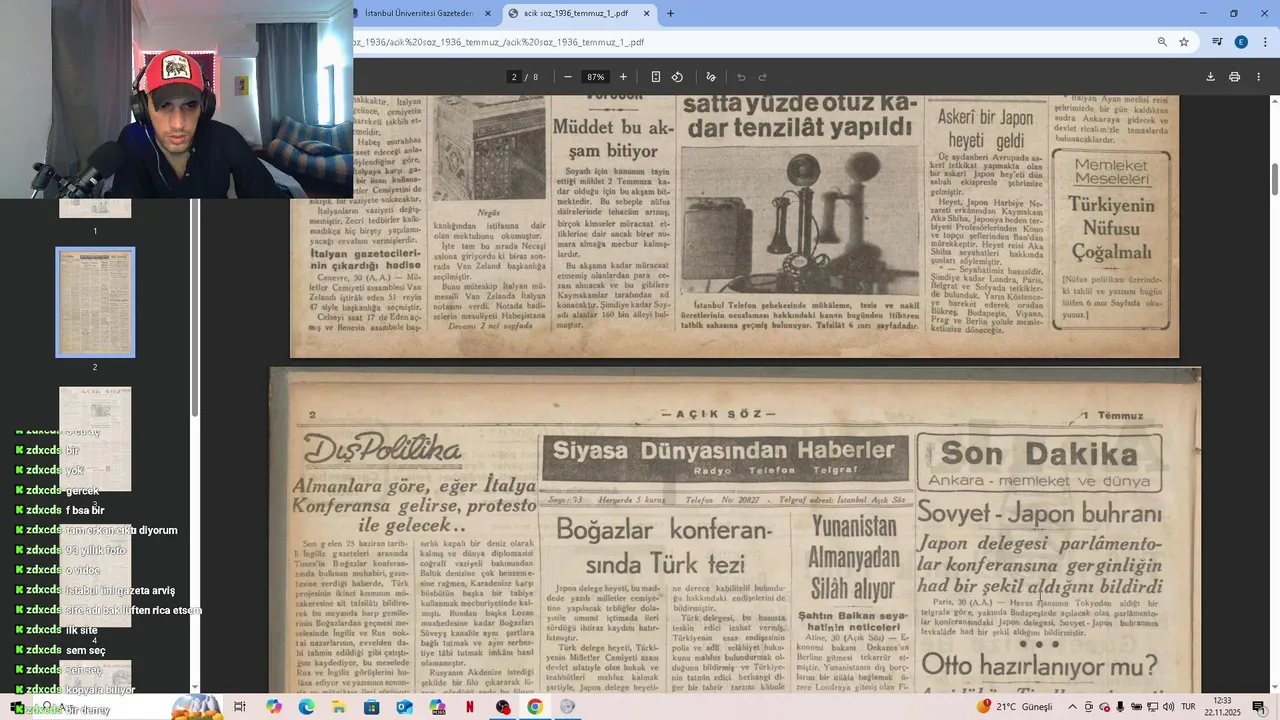Open PDF viewer more actions menu

click(x=1258, y=77)
